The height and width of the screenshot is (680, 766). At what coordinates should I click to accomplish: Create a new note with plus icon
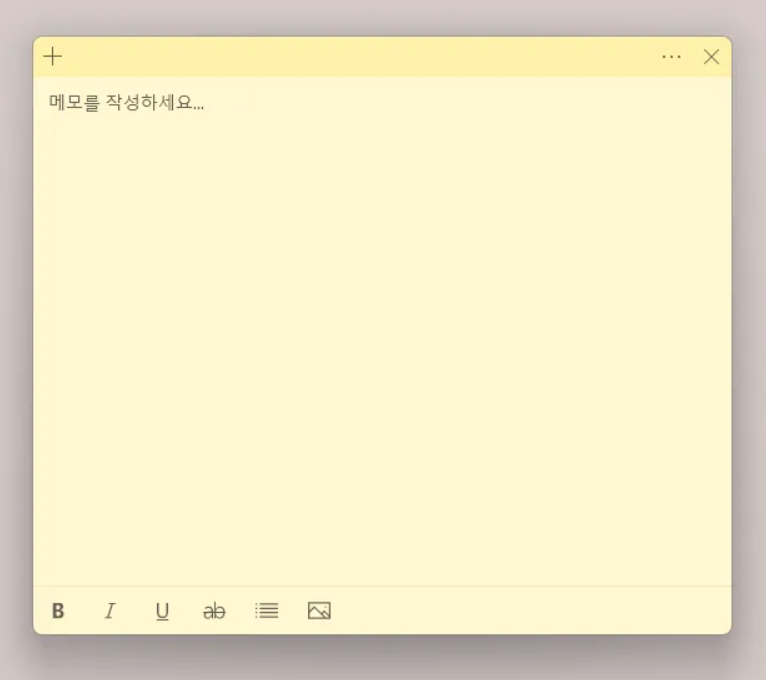[53, 56]
